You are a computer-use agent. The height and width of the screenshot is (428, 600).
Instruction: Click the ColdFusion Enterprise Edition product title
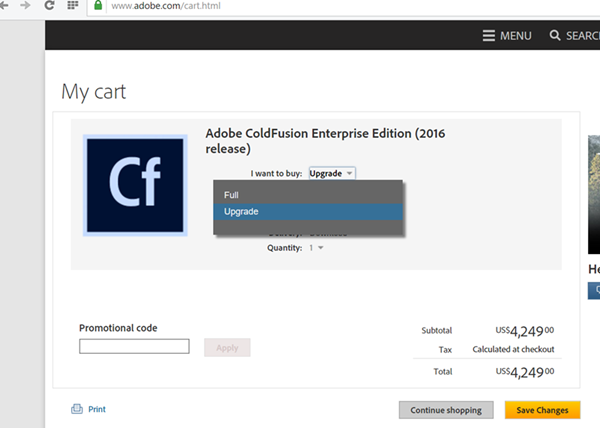coord(325,141)
